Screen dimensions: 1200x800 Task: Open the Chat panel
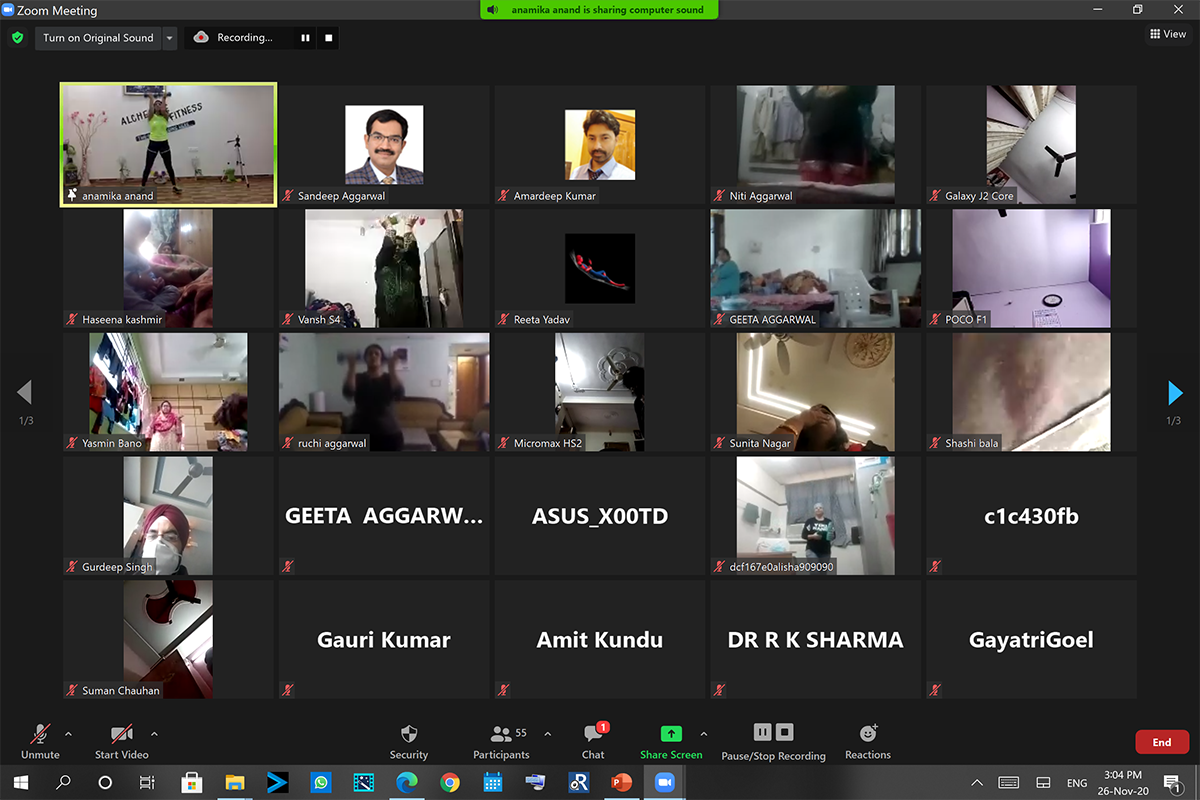(x=593, y=741)
